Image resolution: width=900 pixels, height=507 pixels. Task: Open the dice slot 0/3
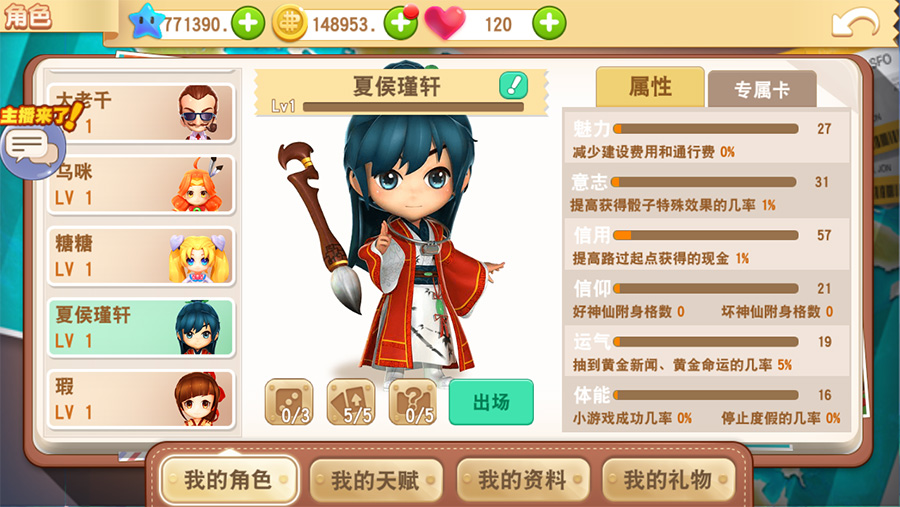tap(289, 402)
